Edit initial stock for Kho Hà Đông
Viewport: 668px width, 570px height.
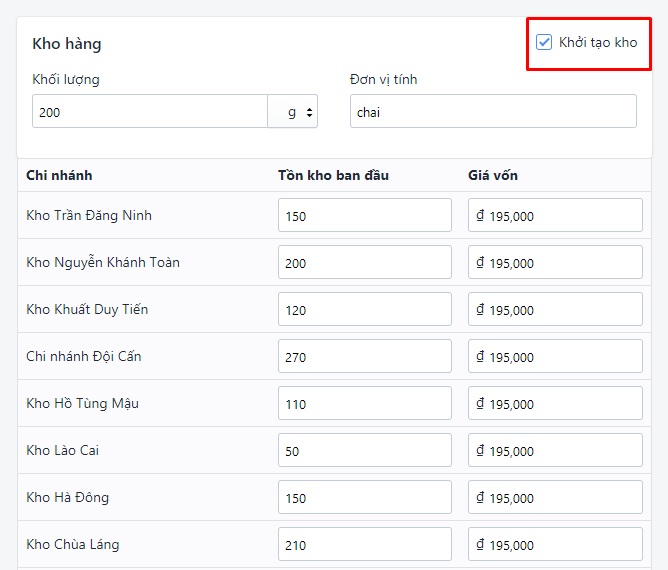[365, 497]
